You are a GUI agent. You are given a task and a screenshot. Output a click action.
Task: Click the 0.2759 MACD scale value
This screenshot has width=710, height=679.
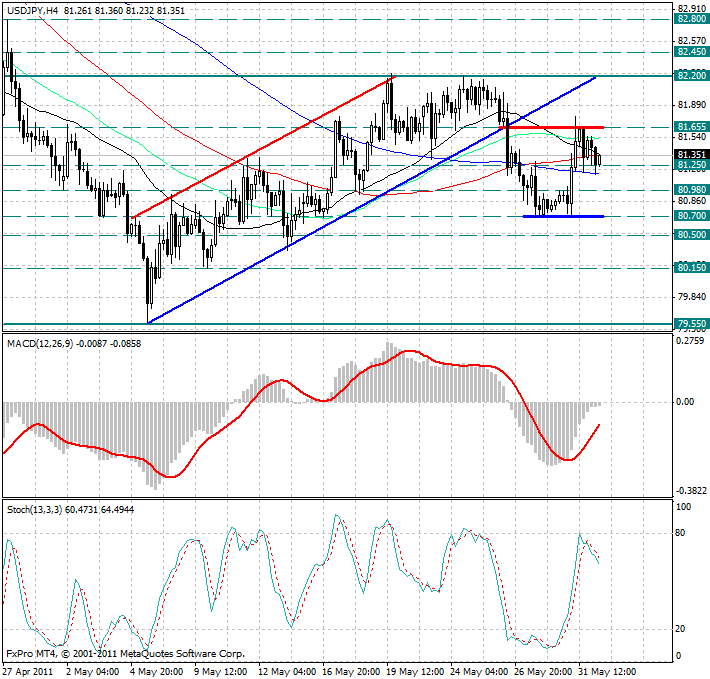click(690, 341)
